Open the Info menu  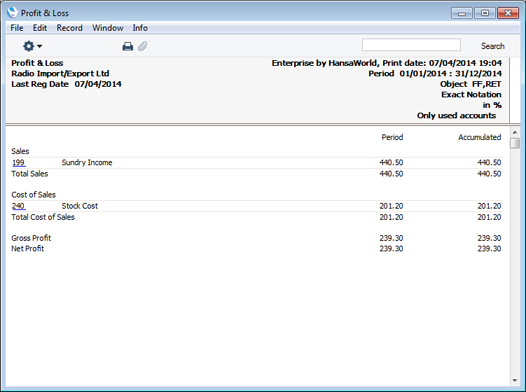[x=140, y=28]
